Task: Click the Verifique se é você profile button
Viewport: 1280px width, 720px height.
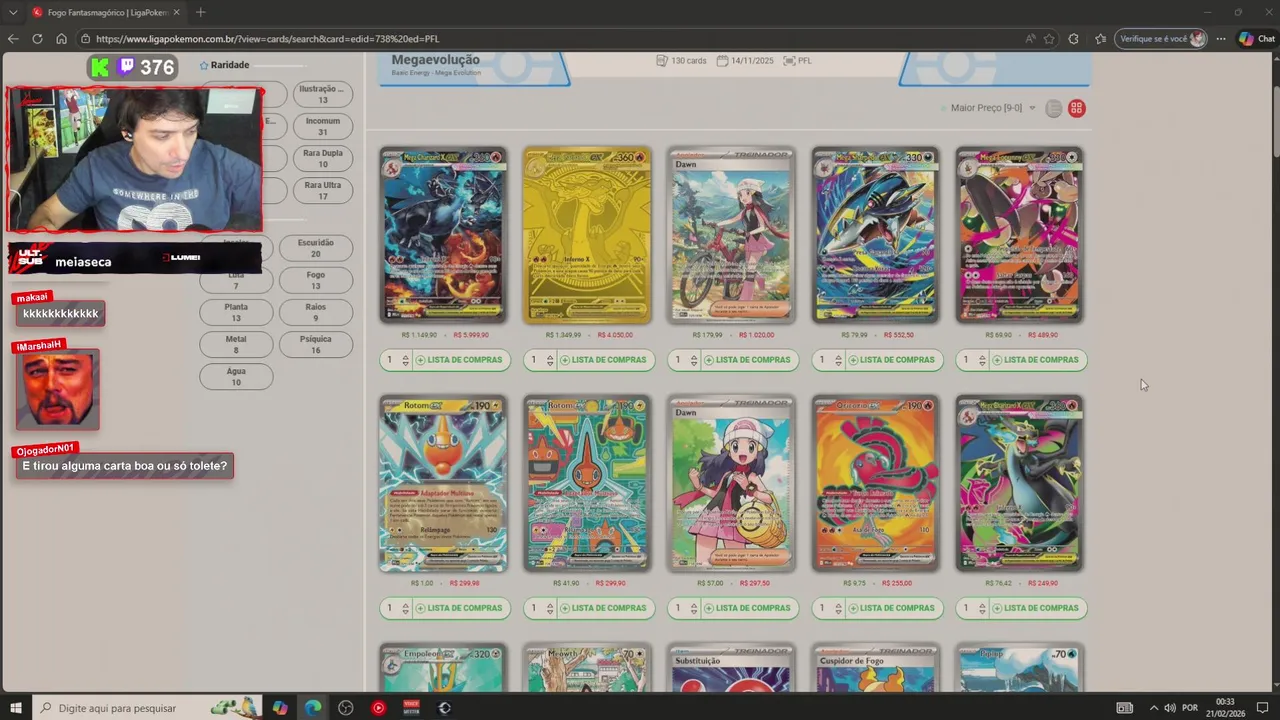Action: (1161, 39)
